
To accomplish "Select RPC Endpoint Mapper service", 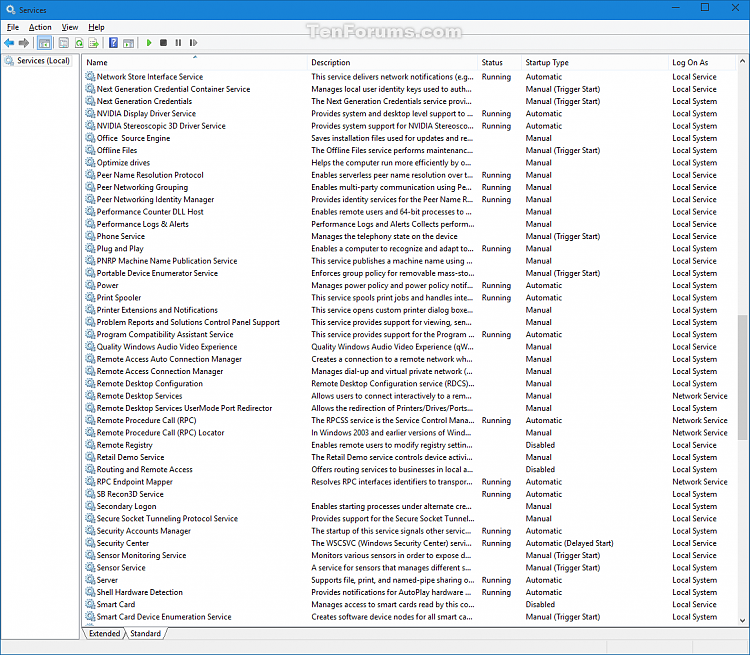I will click(134, 482).
